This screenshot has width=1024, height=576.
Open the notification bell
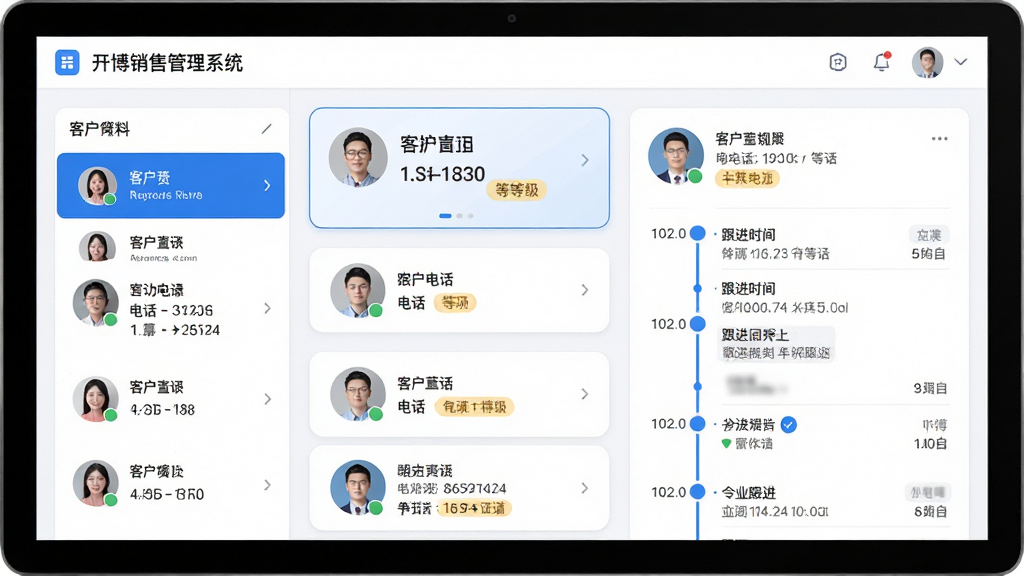[882, 61]
